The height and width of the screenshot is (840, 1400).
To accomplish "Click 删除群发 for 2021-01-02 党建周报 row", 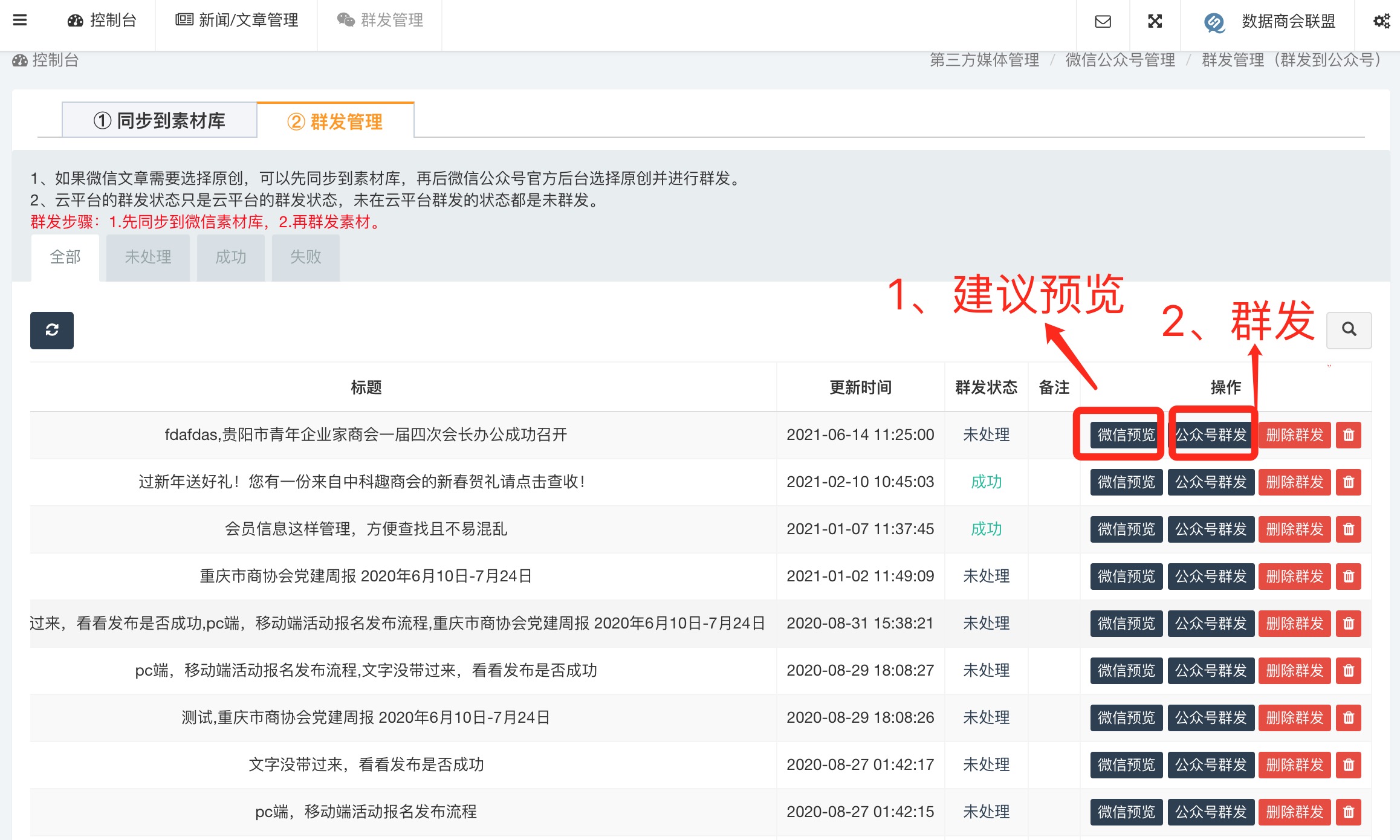I will tap(1294, 577).
